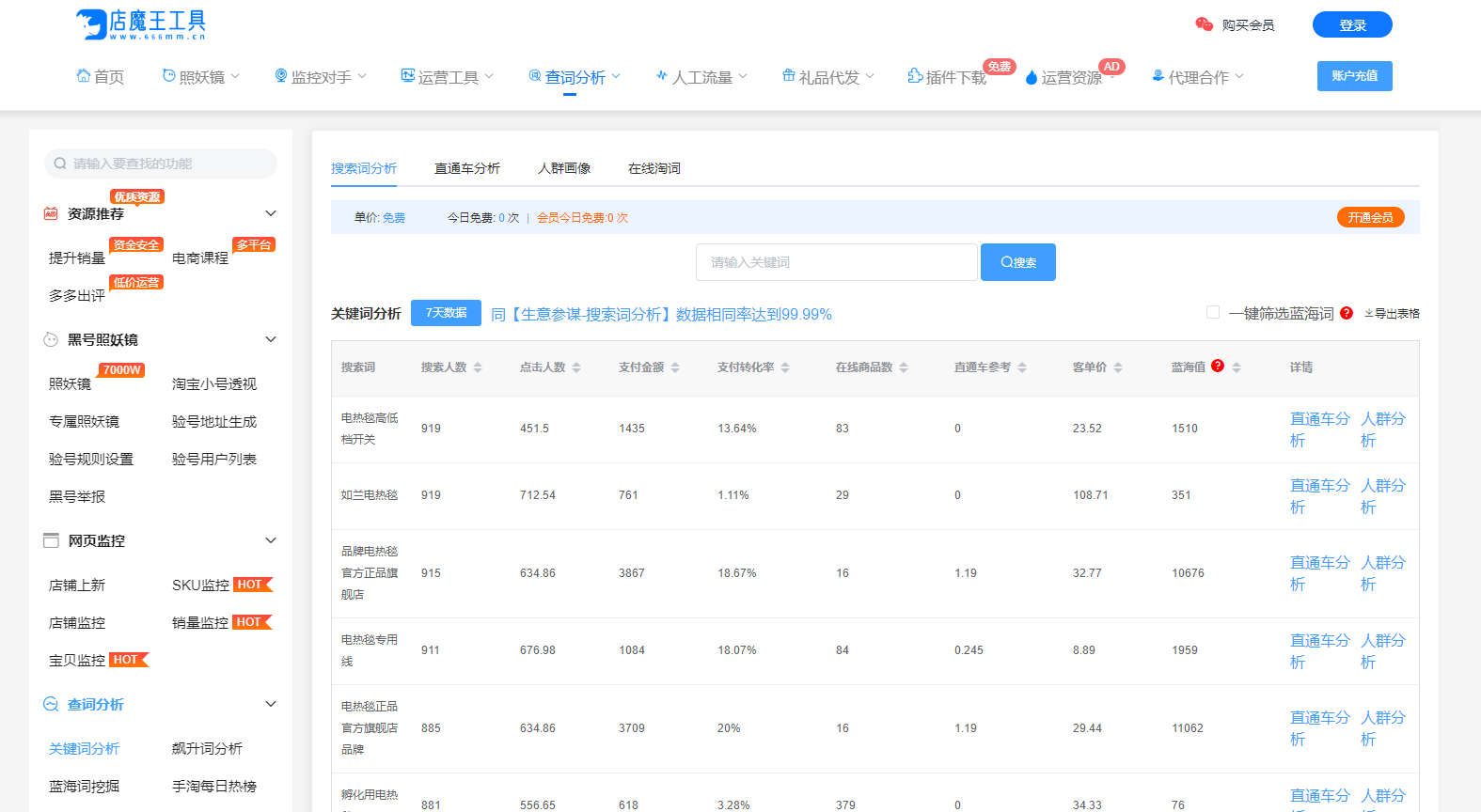Open 淘宝小号透视 in the sidebar
This screenshot has width=1481, height=812.
tap(214, 383)
